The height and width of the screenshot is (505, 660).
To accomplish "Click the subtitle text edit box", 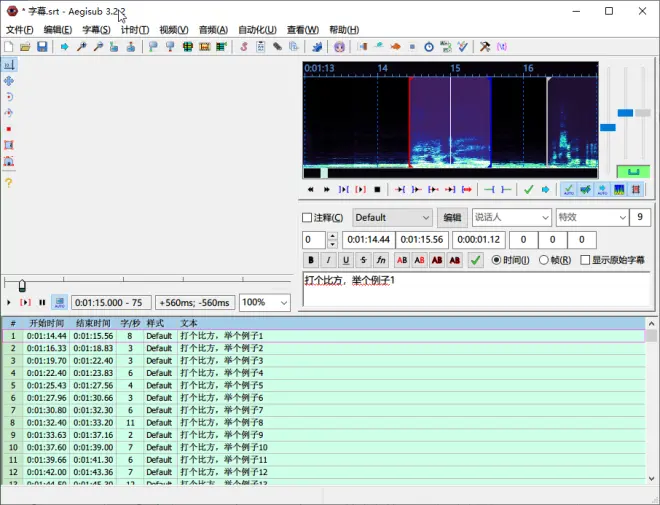I will click(476, 289).
